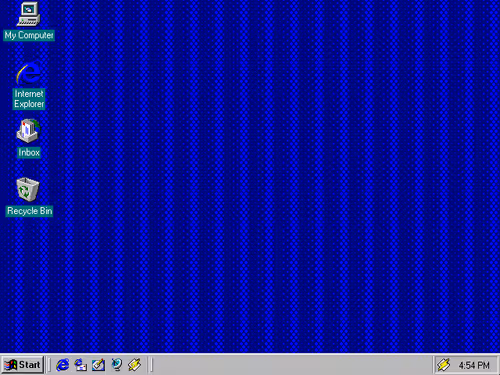The width and height of the screenshot is (500, 375).
Task: Click the 4:54 PM taskbar clock
Action: [474, 365]
